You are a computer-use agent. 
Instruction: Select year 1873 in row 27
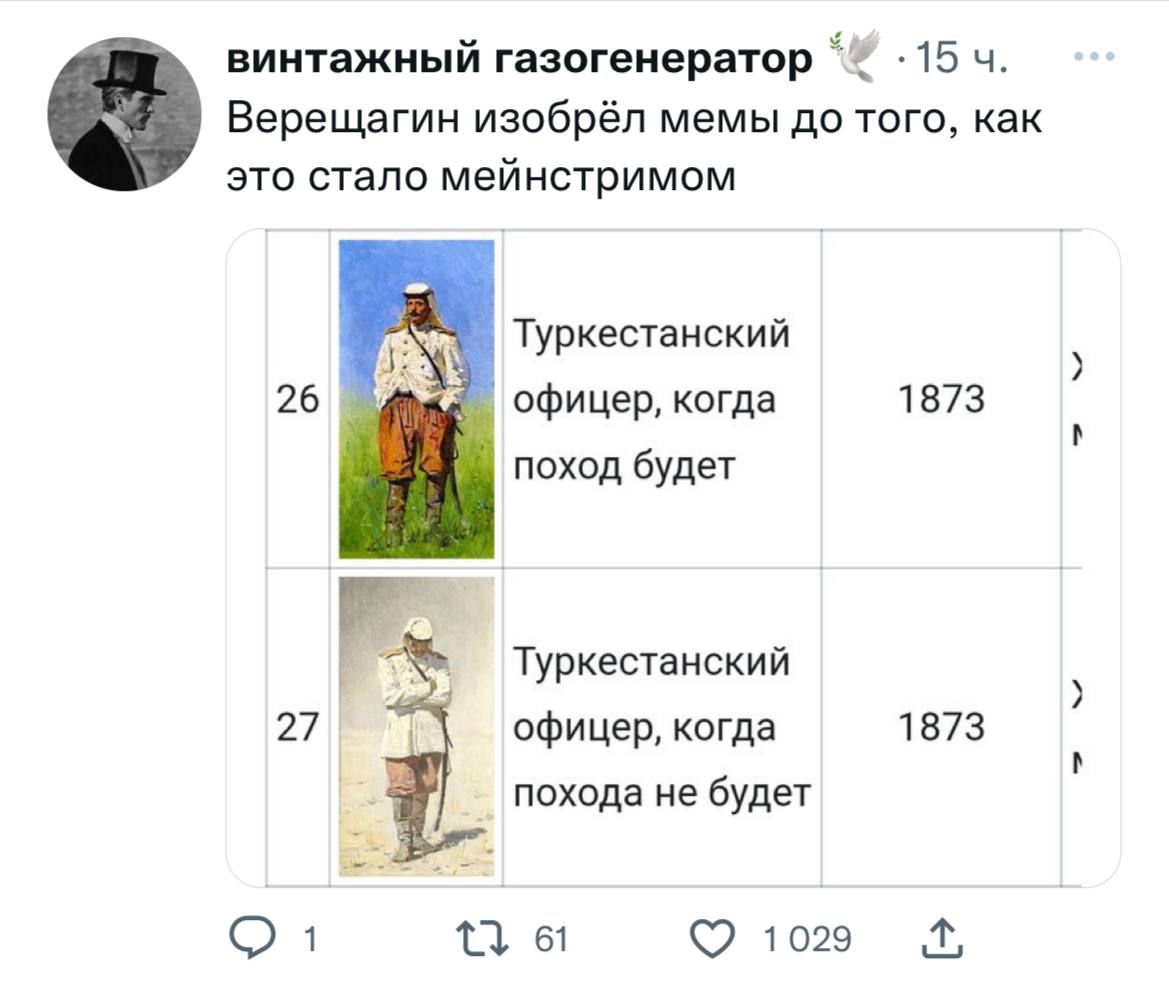(941, 727)
